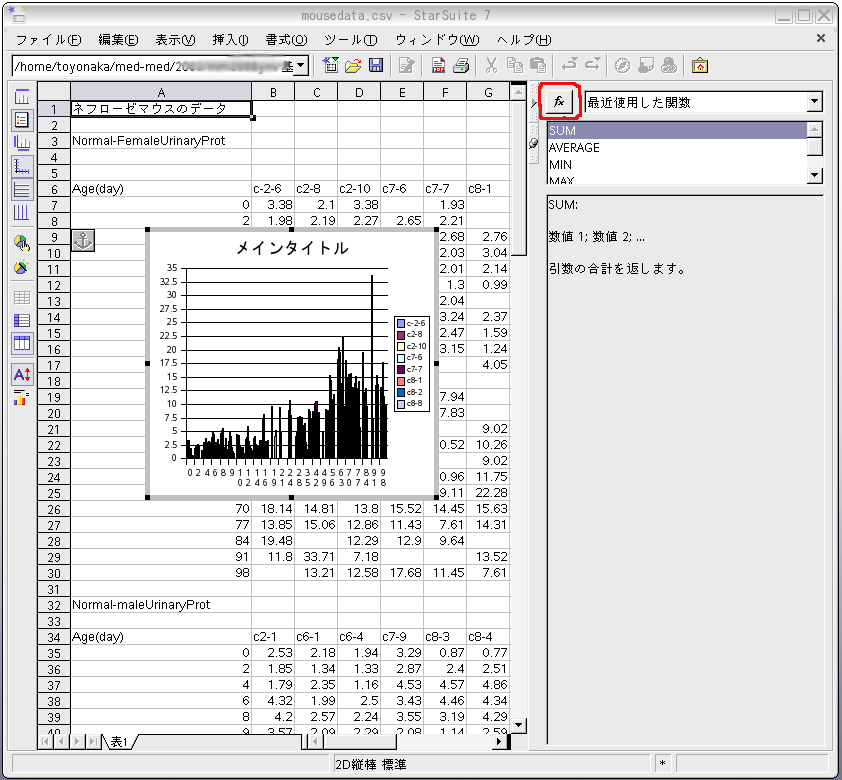Viewport: 842px width, 780px height.
Task: Select the Data in columns icon
Action: [x=22, y=343]
